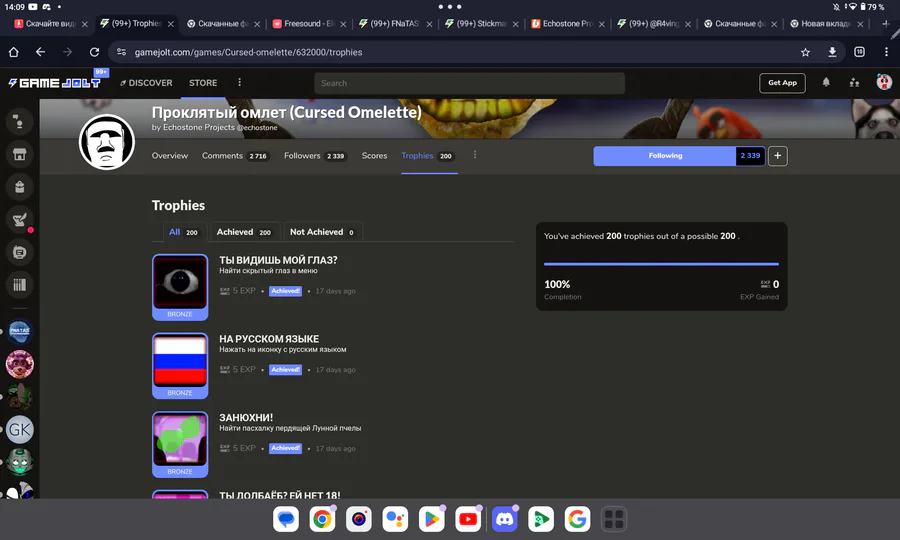Open the GK community in sidebar

(20, 429)
